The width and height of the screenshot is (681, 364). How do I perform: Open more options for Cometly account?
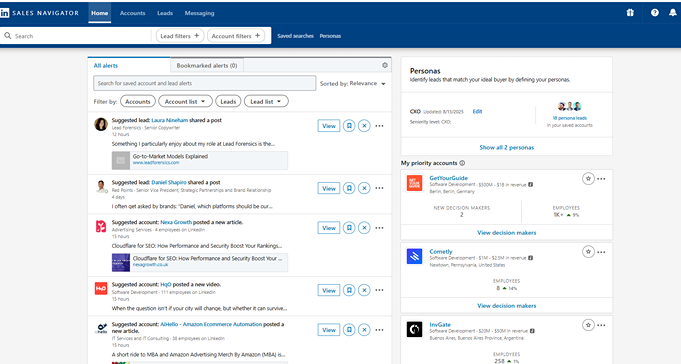[x=601, y=251]
